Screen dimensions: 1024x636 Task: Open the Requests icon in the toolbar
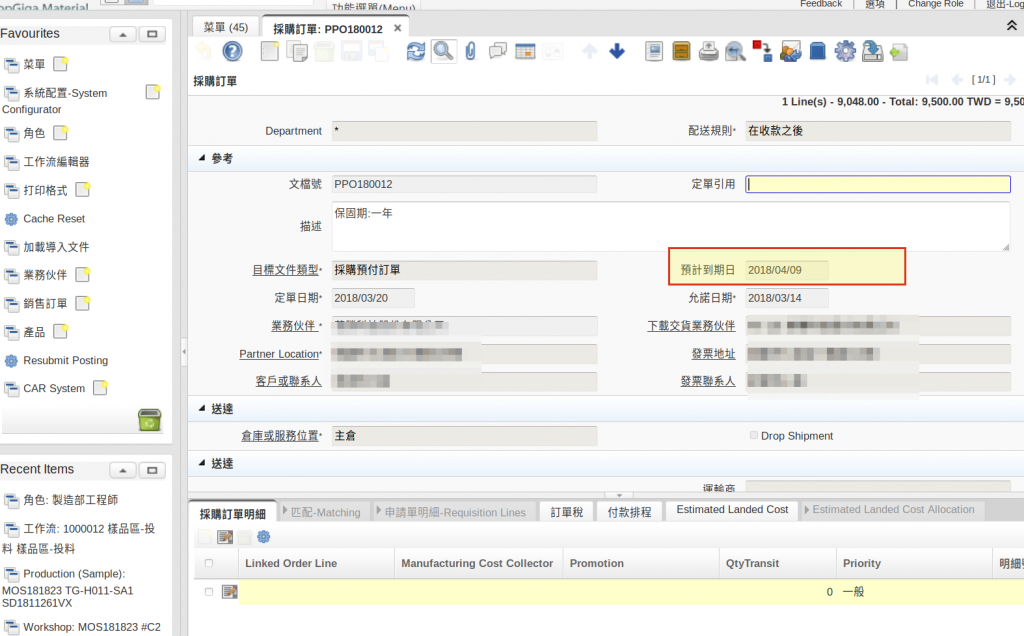[790, 51]
